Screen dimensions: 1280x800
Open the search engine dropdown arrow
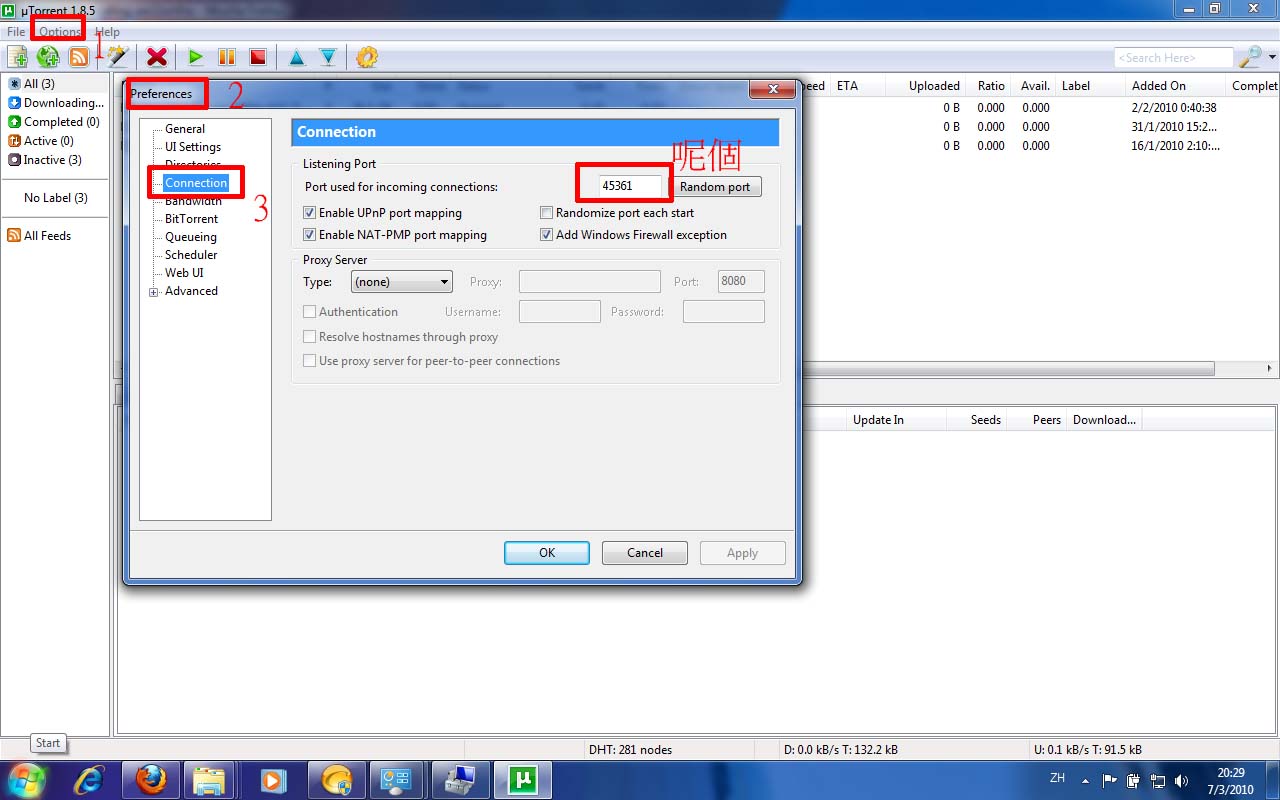(x=1272, y=58)
